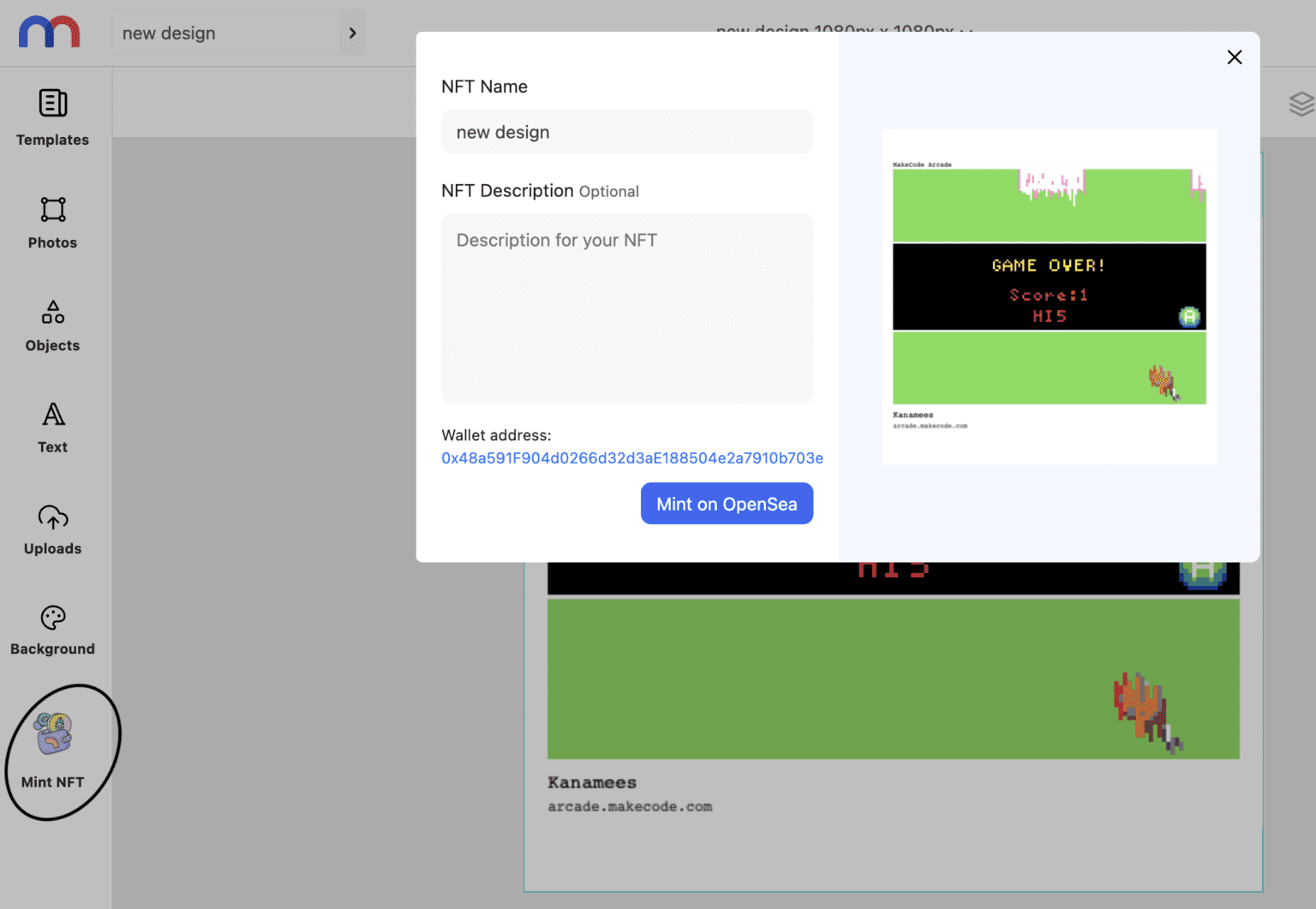The image size is (1316, 909).
Task: Click the NFT Name field
Action: 626,132
